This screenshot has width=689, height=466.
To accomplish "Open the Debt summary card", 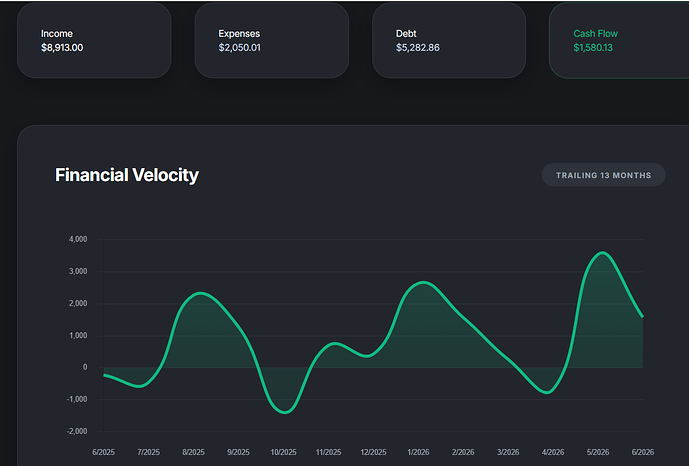I will 449,40.
